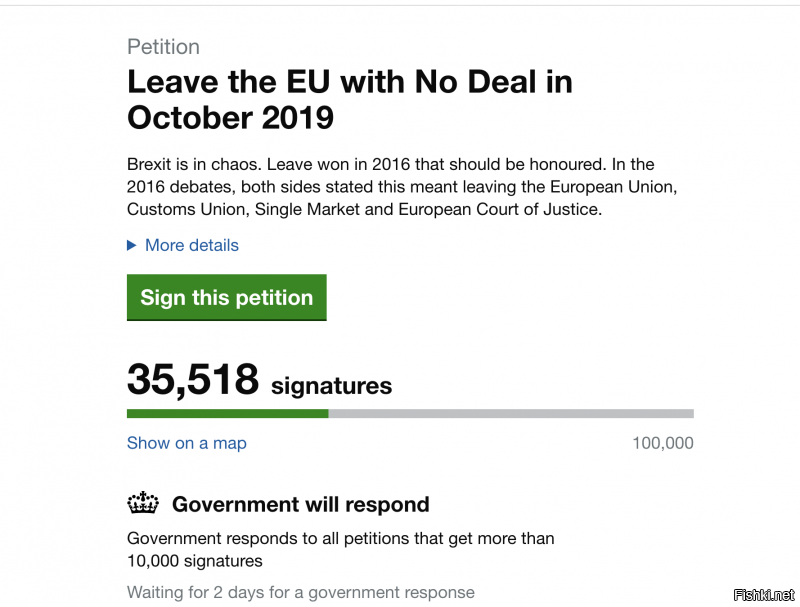Click the 100,000 signature target number

663,443
